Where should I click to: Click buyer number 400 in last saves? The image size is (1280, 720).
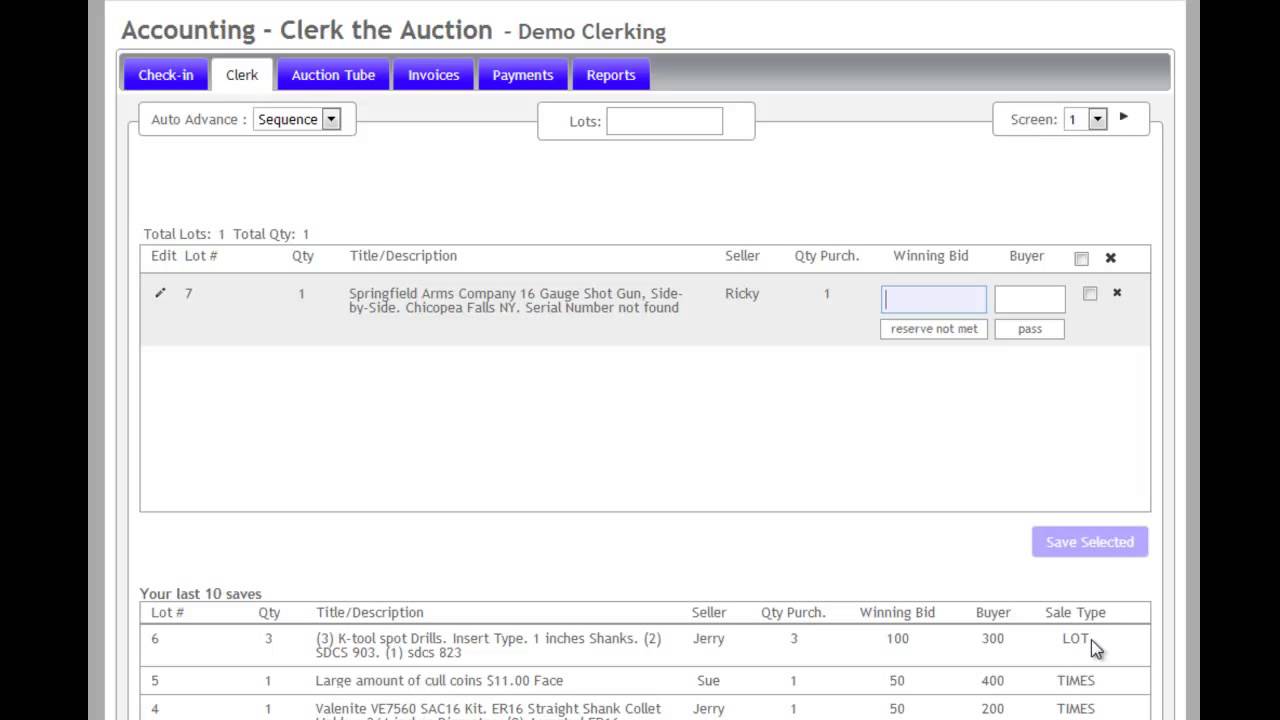(x=993, y=680)
